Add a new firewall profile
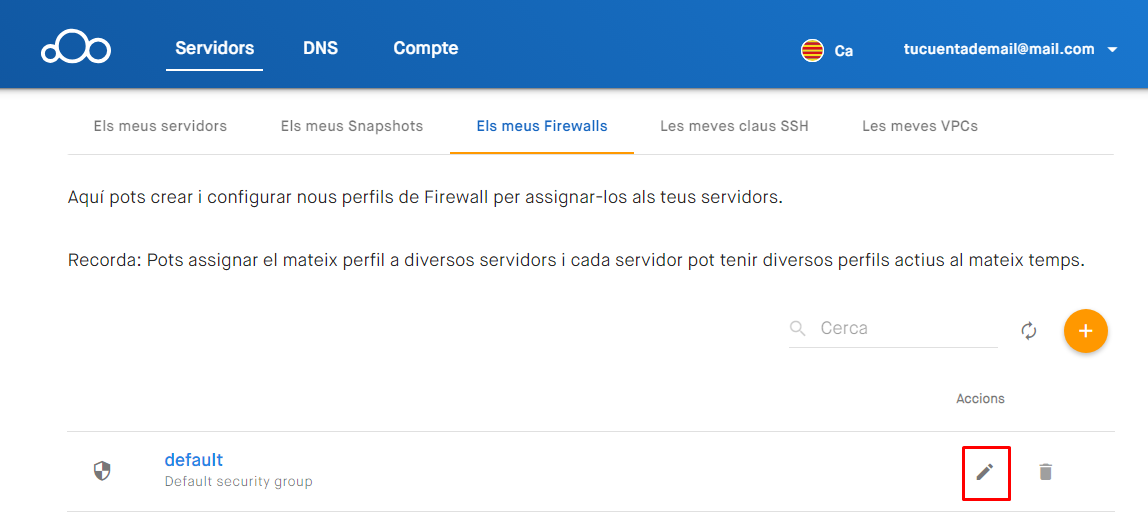This screenshot has height=527, width=1148. coord(1086,331)
